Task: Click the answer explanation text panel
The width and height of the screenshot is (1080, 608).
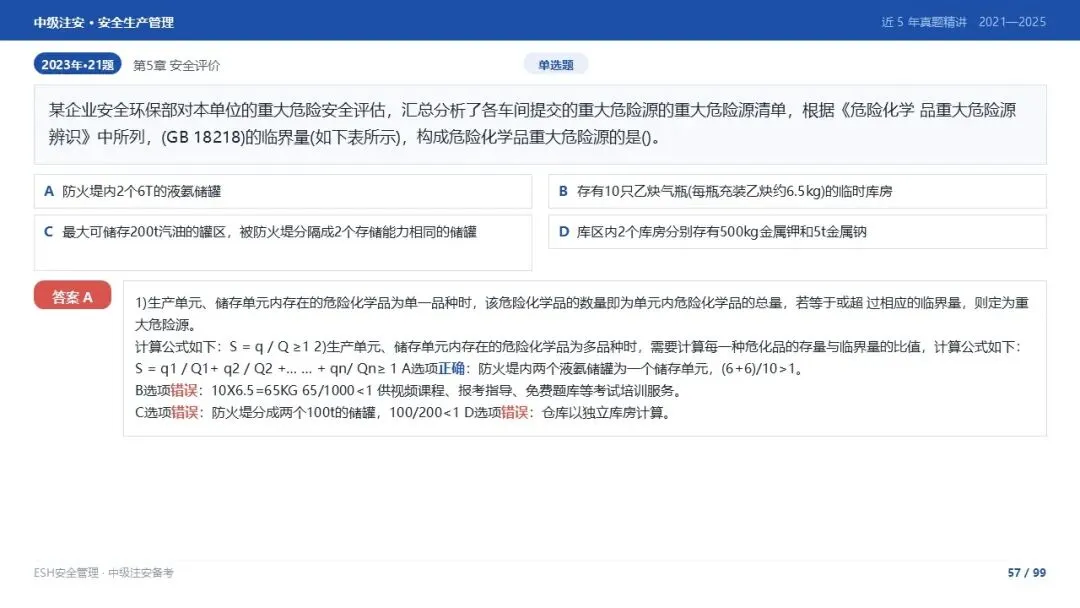Action: click(x=585, y=358)
